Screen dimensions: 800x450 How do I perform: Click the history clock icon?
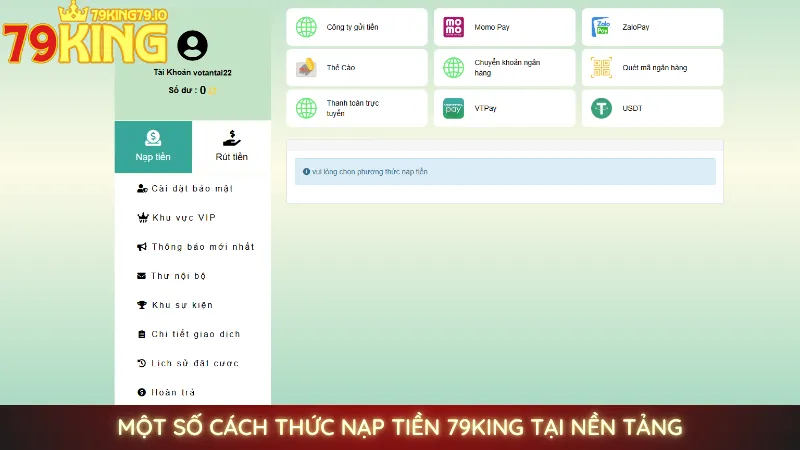point(142,363)
